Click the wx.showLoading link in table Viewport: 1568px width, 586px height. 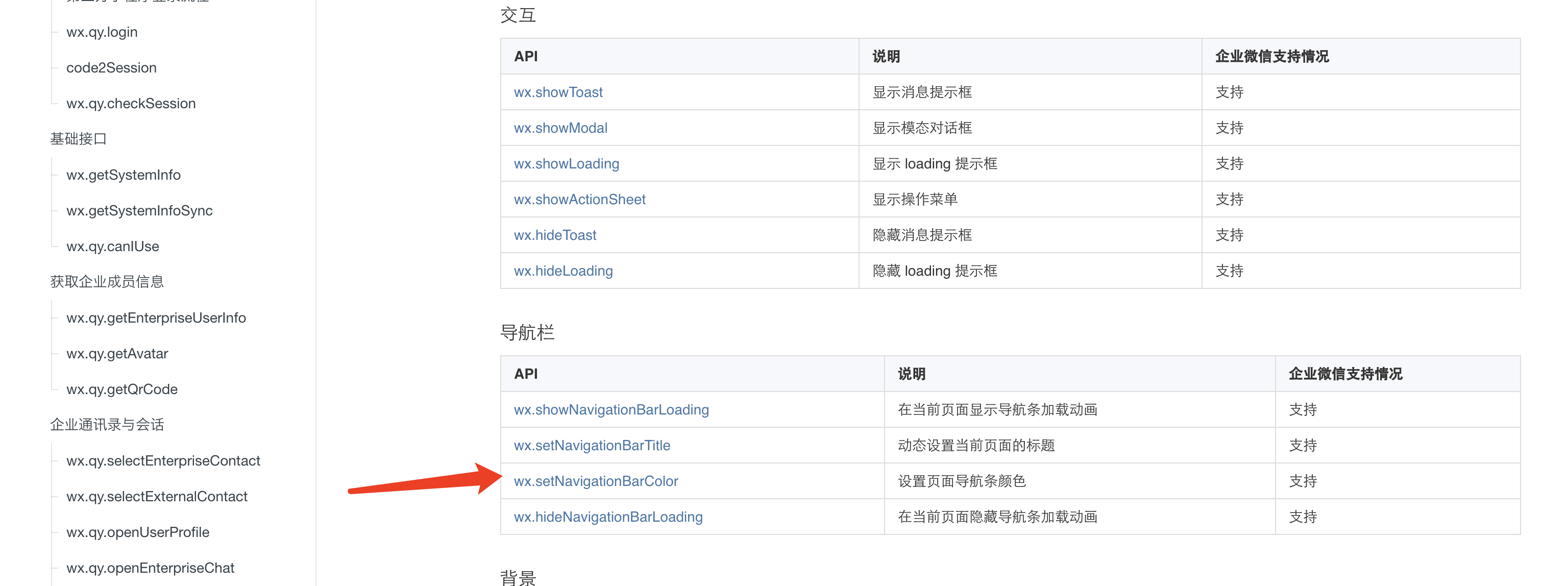(566, 164)
